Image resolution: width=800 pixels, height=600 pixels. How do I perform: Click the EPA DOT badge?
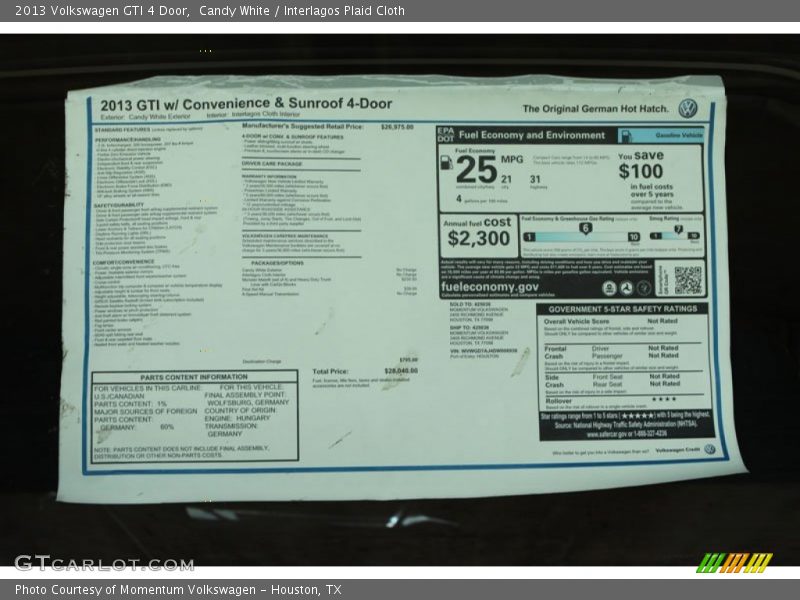point(446,133)
